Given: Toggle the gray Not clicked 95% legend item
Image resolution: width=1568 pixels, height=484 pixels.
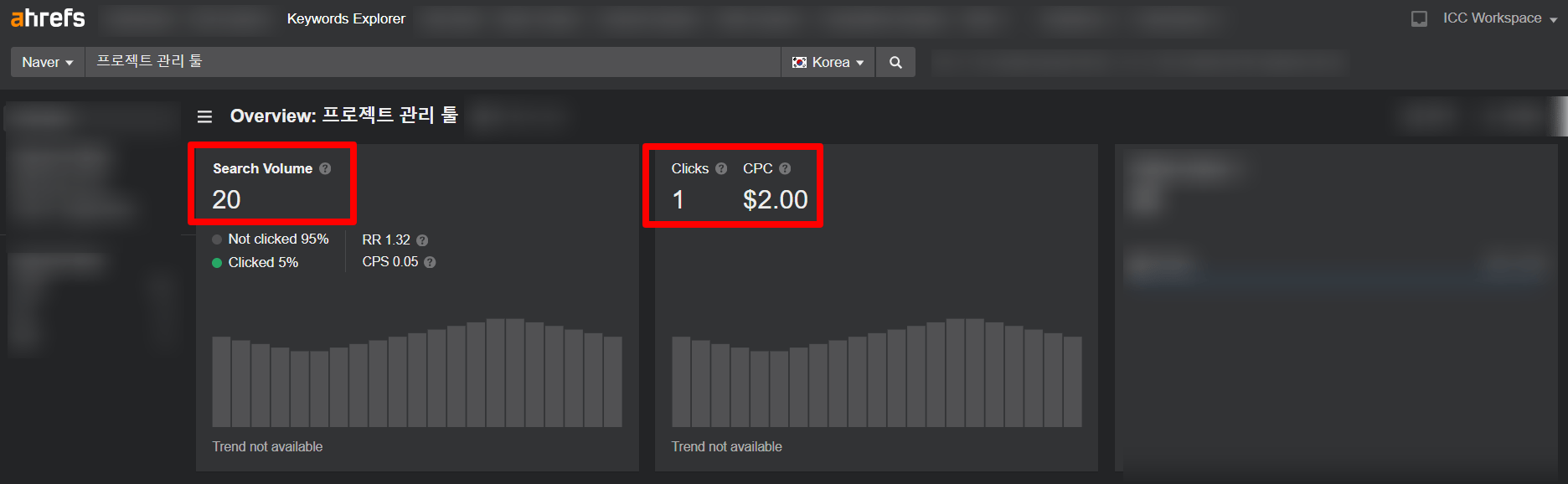Looking at the screenshot, I should click(271, 239).
